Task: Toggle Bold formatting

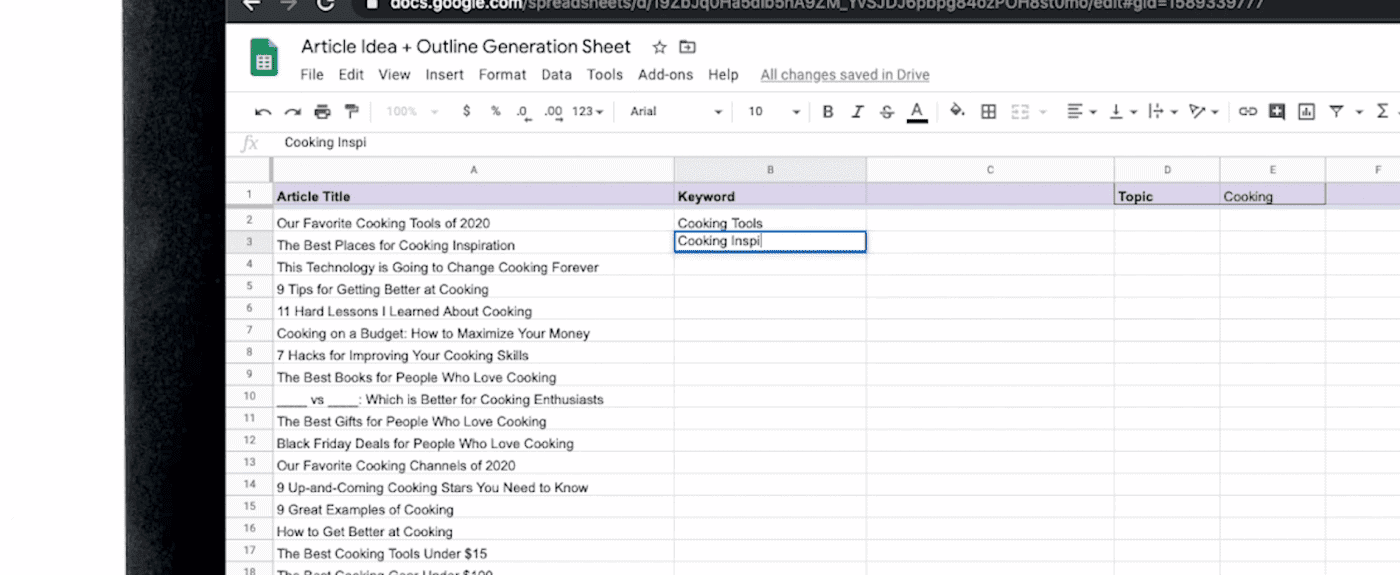Action: click(827, 112)
